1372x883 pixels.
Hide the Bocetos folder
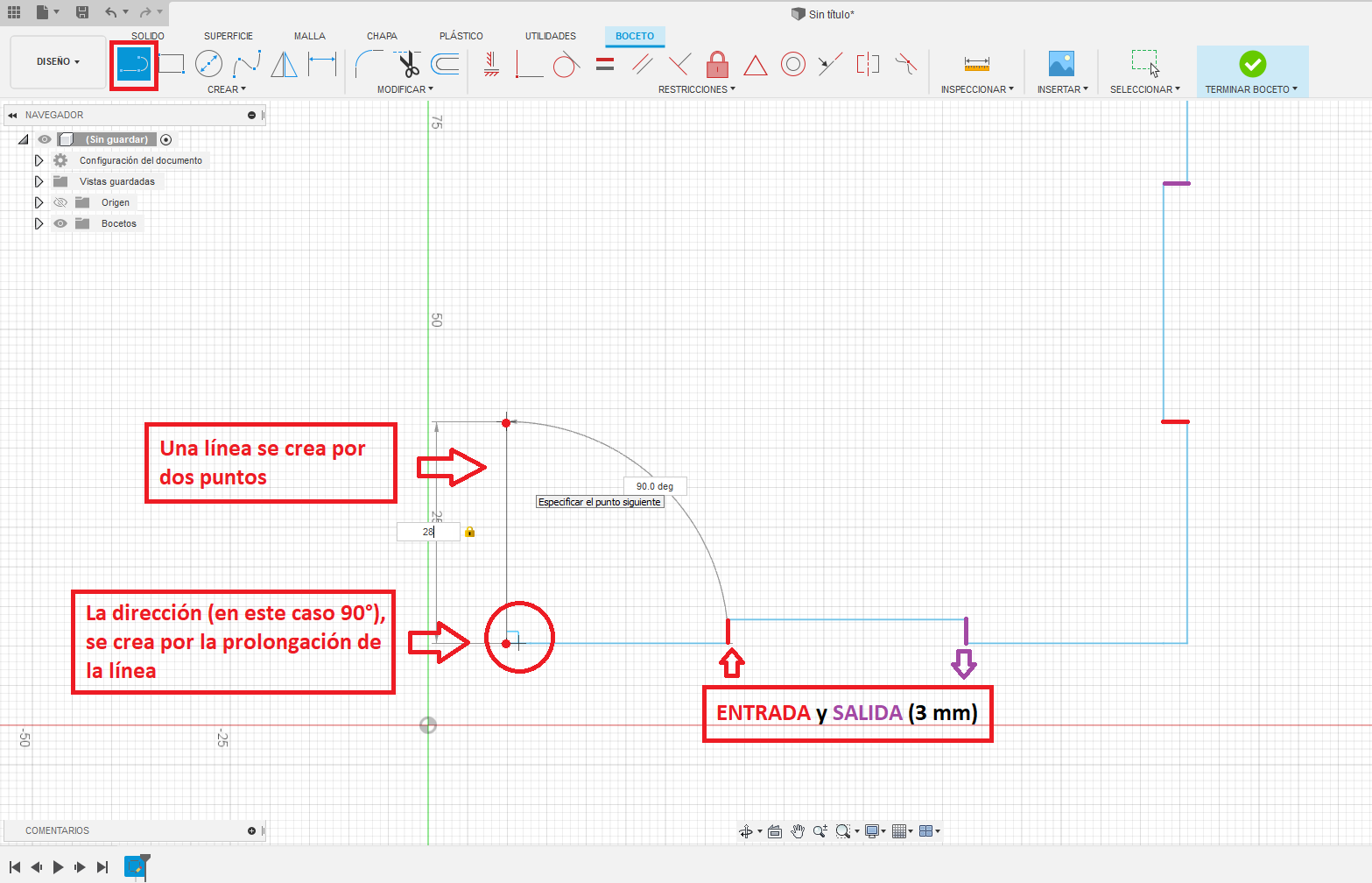pos(60,223)
